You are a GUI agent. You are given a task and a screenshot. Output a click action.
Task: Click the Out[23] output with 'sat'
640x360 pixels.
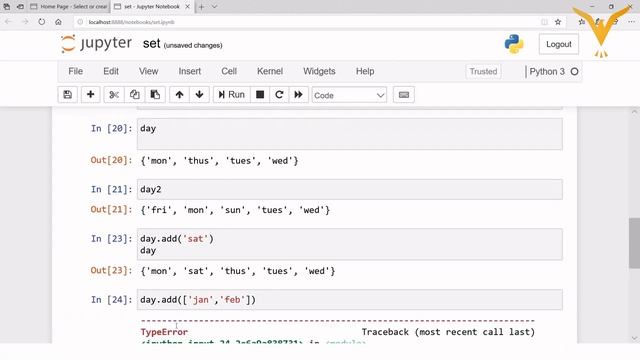238,271
